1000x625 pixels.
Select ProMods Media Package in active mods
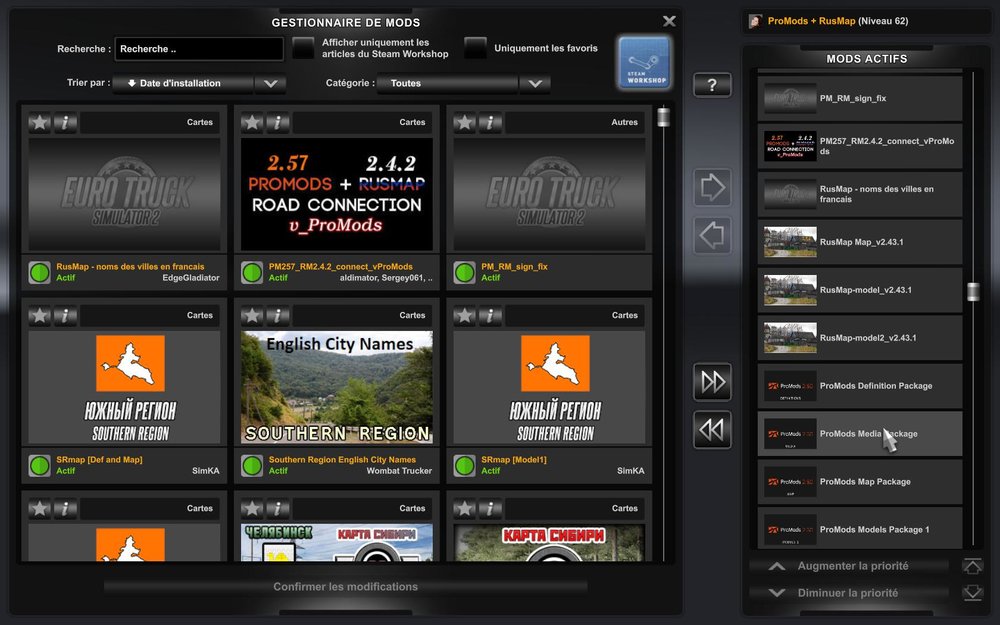(x=860, y=434)
